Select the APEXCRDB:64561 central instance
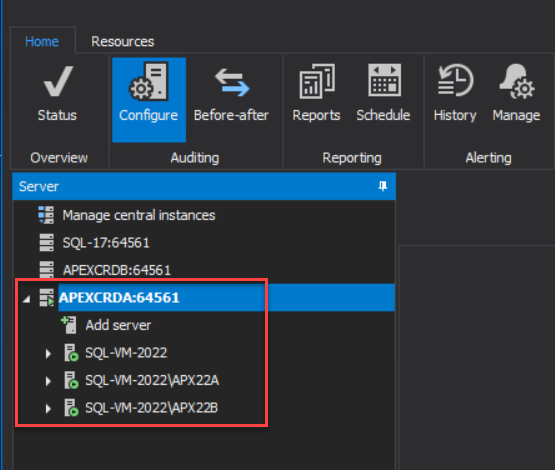 coord(117,270)
